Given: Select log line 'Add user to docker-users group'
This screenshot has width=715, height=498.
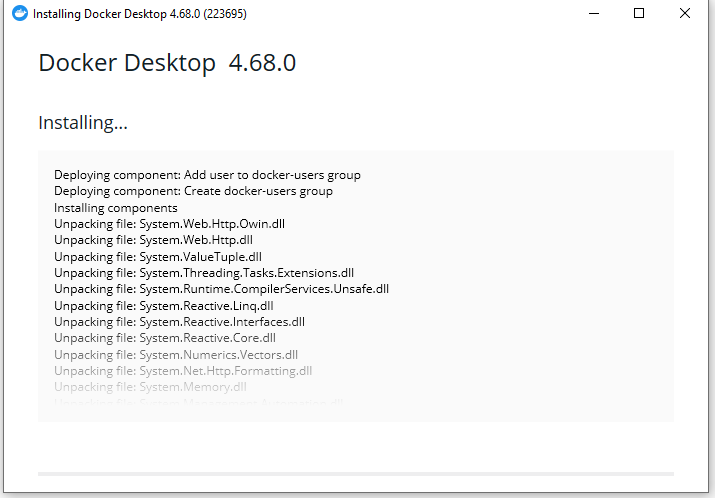Looking at the screenshot, I should tap(207, 175).
